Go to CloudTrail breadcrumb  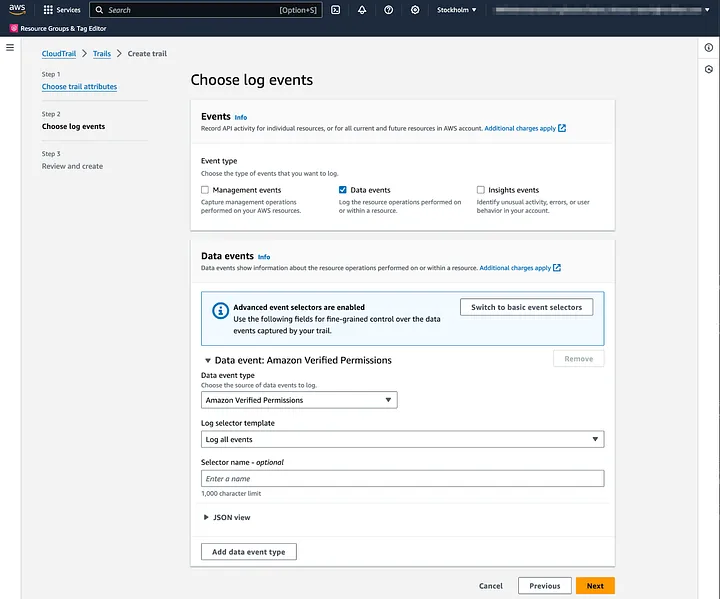click(x=59, y=54)
